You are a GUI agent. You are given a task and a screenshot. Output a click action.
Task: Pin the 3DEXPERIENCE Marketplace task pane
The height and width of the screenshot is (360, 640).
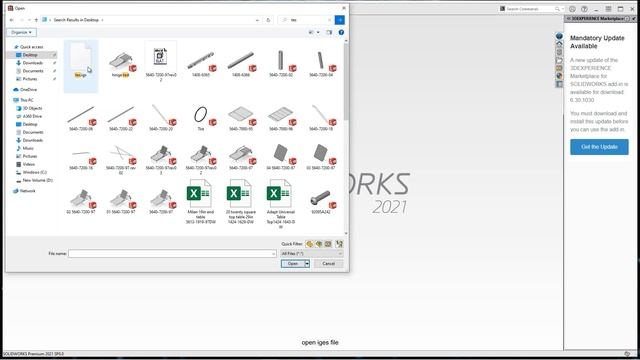click(x=634, y=19)
